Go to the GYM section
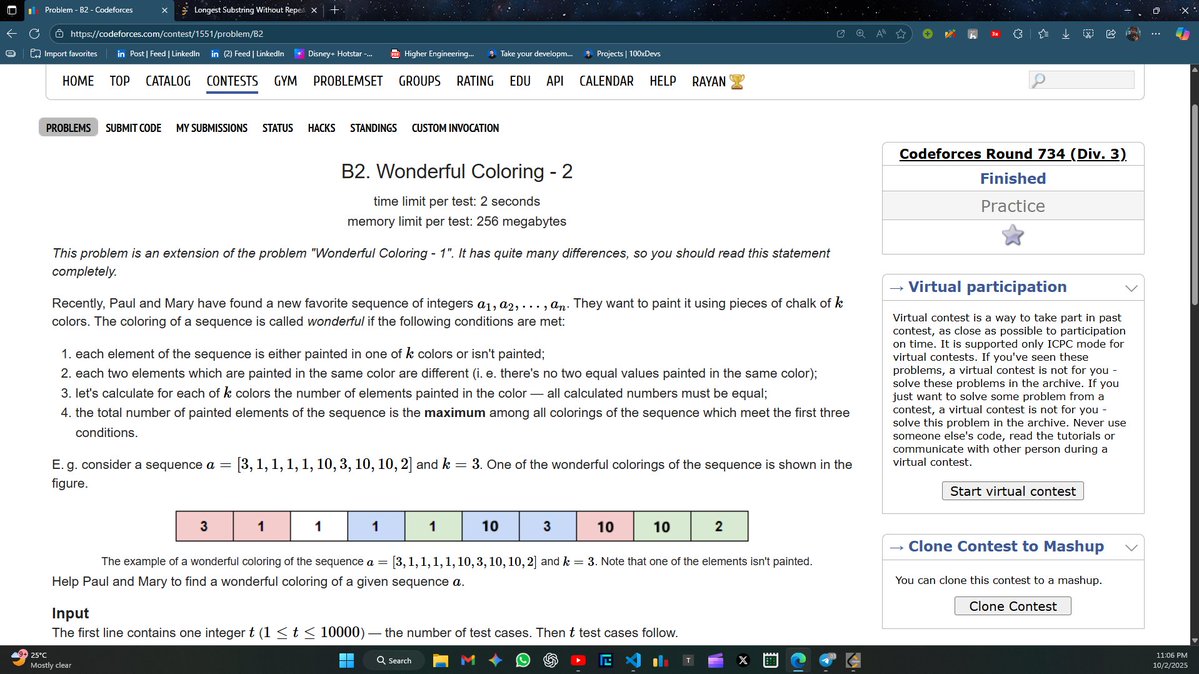Image resolution: width=1199 pixels, height=674 pixels. click(x=285, y=81)
